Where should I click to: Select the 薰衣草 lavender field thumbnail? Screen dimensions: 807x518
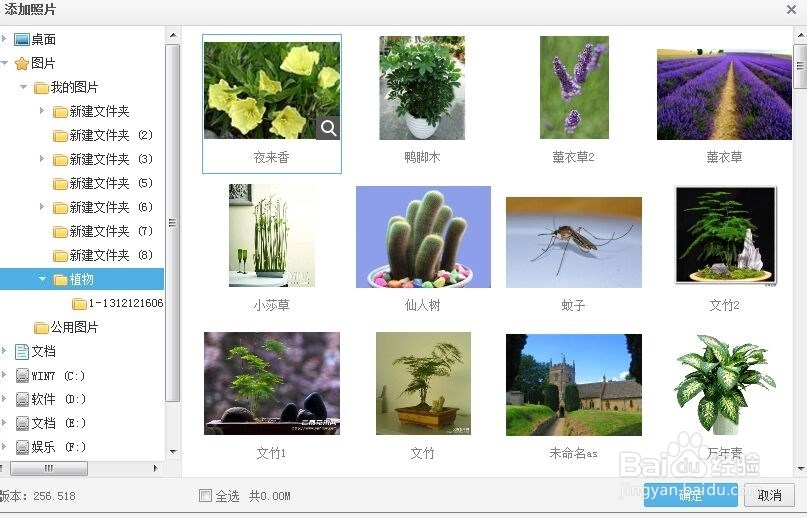point(724,94)
